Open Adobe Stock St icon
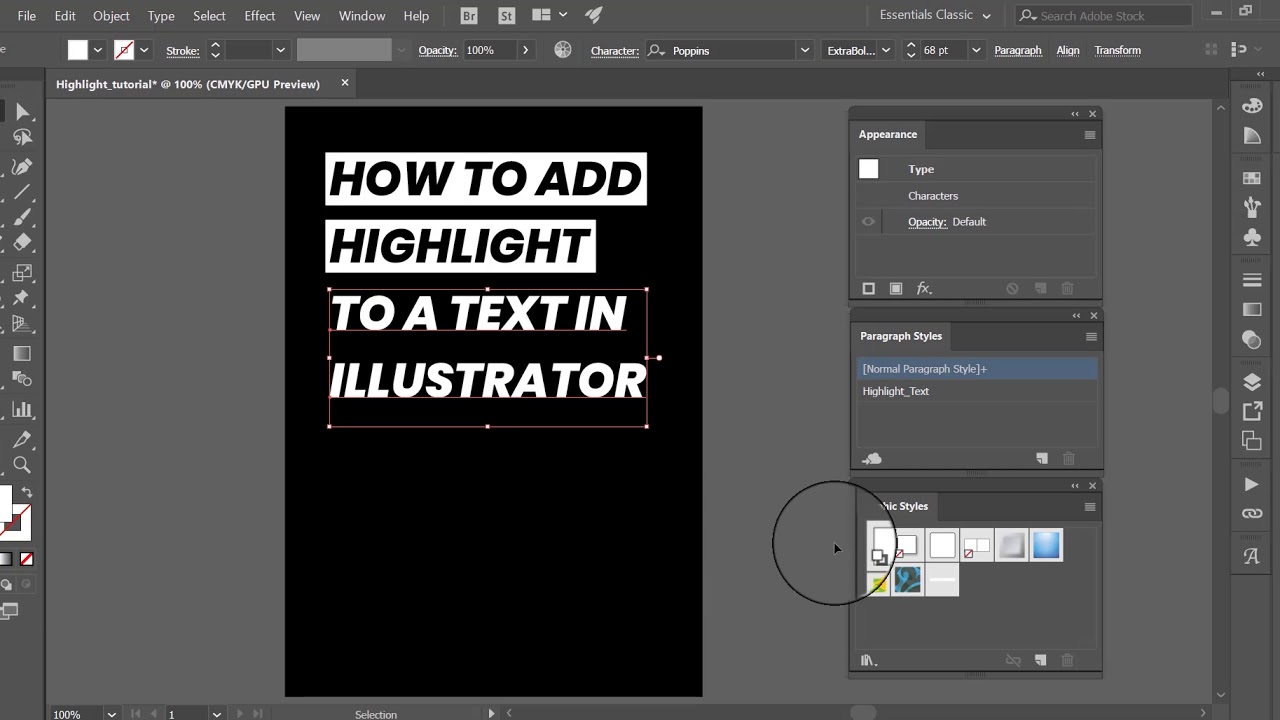Screen dimensions: 1280x720 (x=506, y=16)
